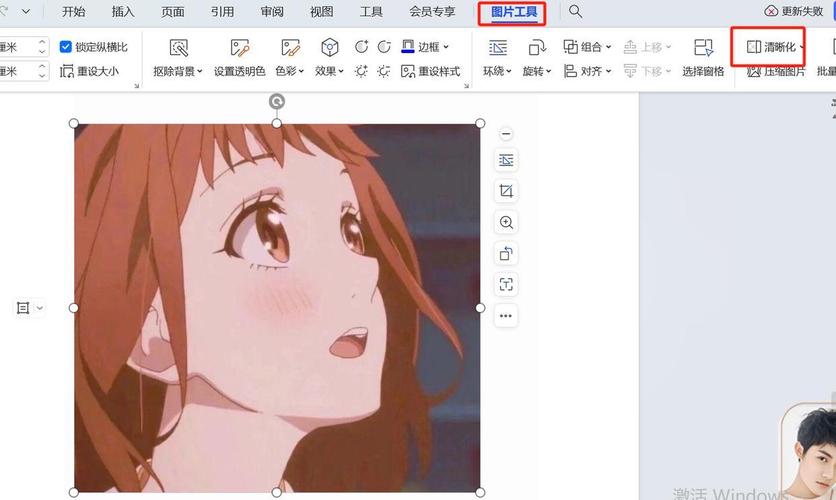Open the 对齐 align dropdown

587,71
